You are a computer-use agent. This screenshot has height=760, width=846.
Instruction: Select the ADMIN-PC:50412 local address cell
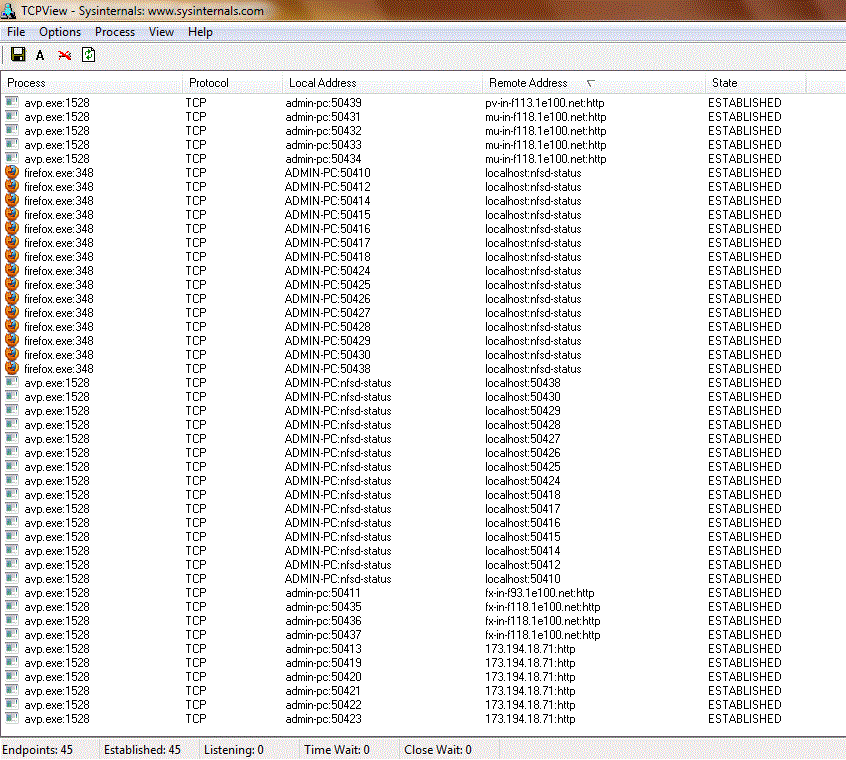(328, 187)
